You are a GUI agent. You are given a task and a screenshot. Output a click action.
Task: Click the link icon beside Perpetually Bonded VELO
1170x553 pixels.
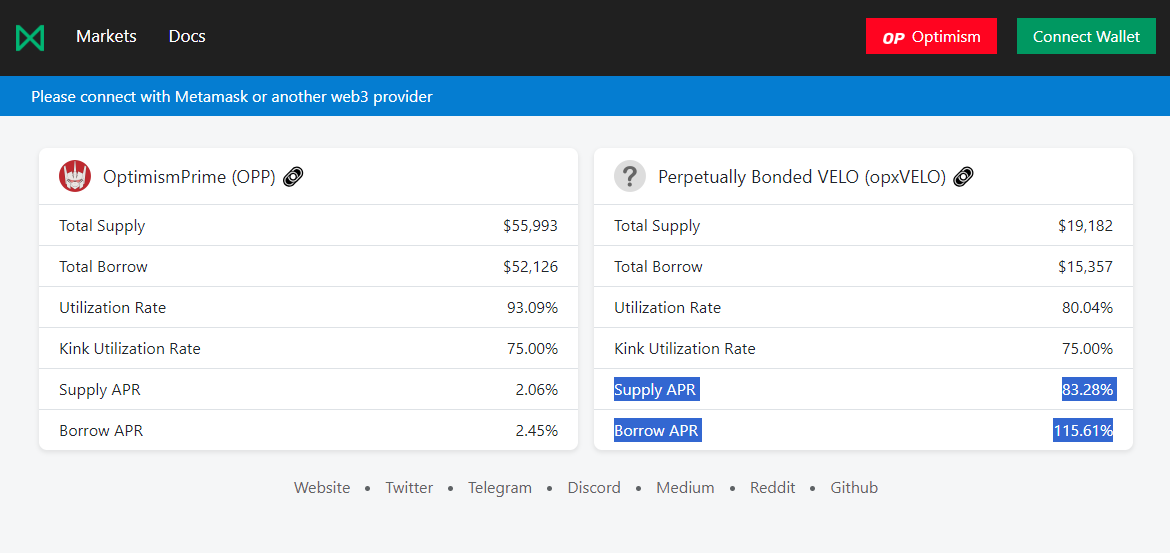pyautogui.click(x=964, y=177)
